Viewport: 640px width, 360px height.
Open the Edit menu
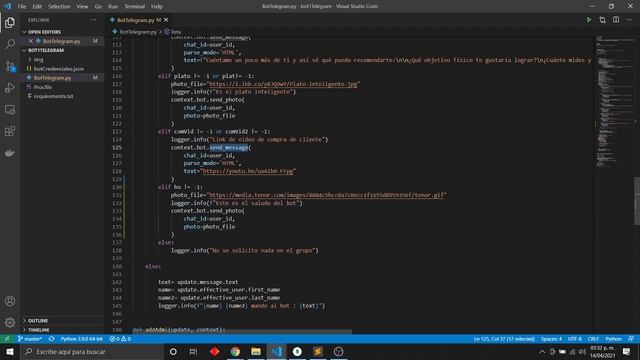click(x=37, y=7)
